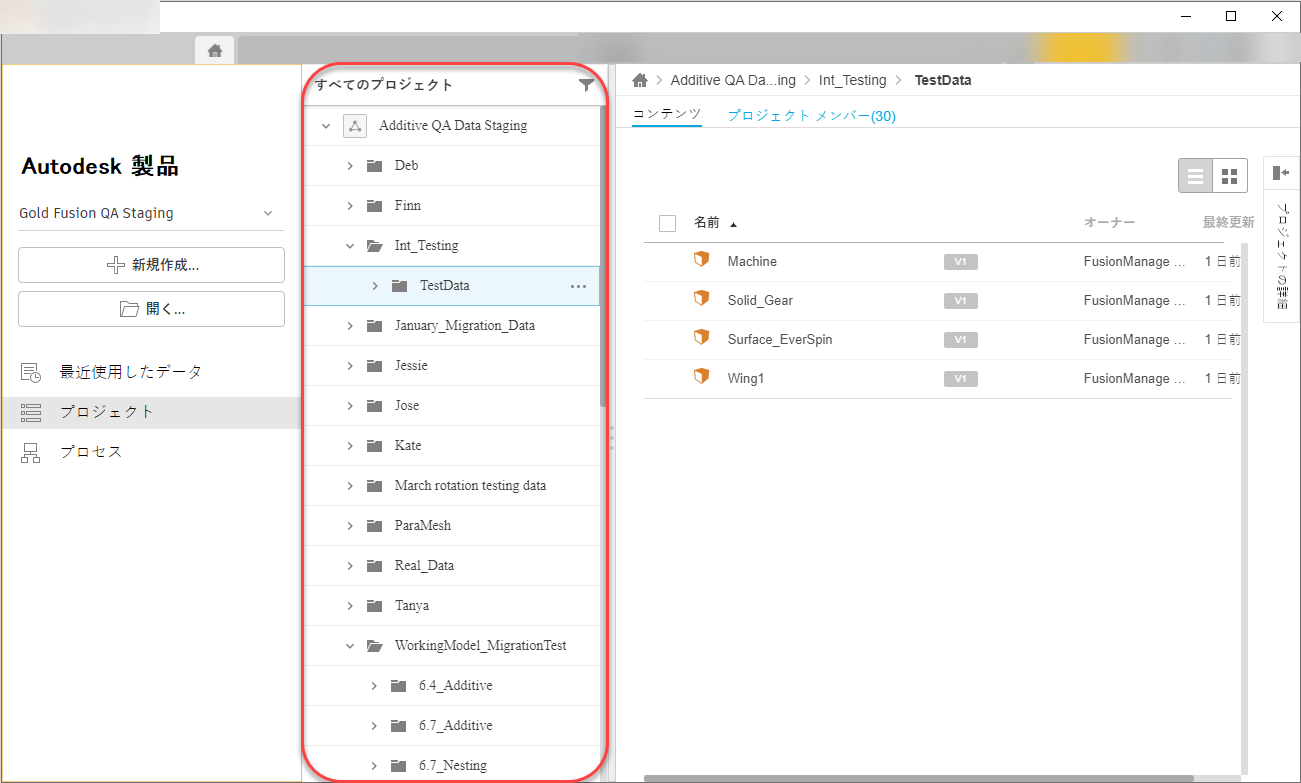The image size is (1301, 783).
Task: Click the ParaMesh folder icon
Action: 375,526
